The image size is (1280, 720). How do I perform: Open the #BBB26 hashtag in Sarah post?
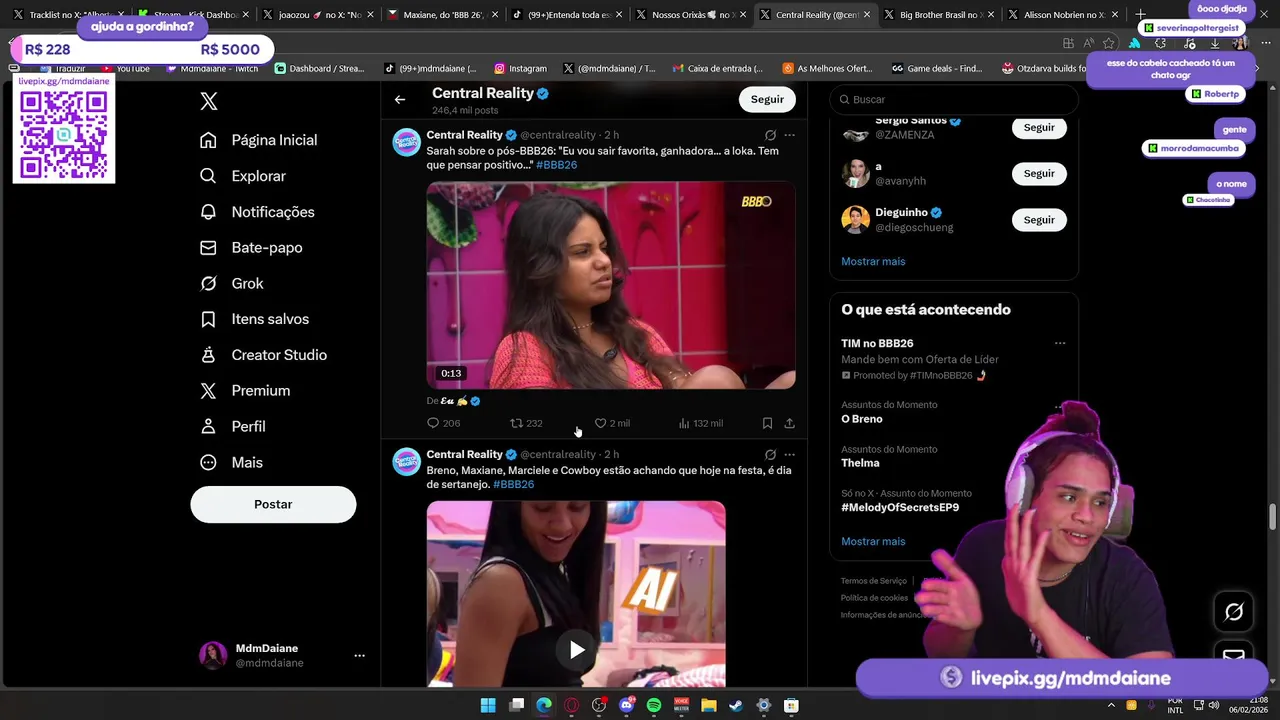(x=556, y=165)
